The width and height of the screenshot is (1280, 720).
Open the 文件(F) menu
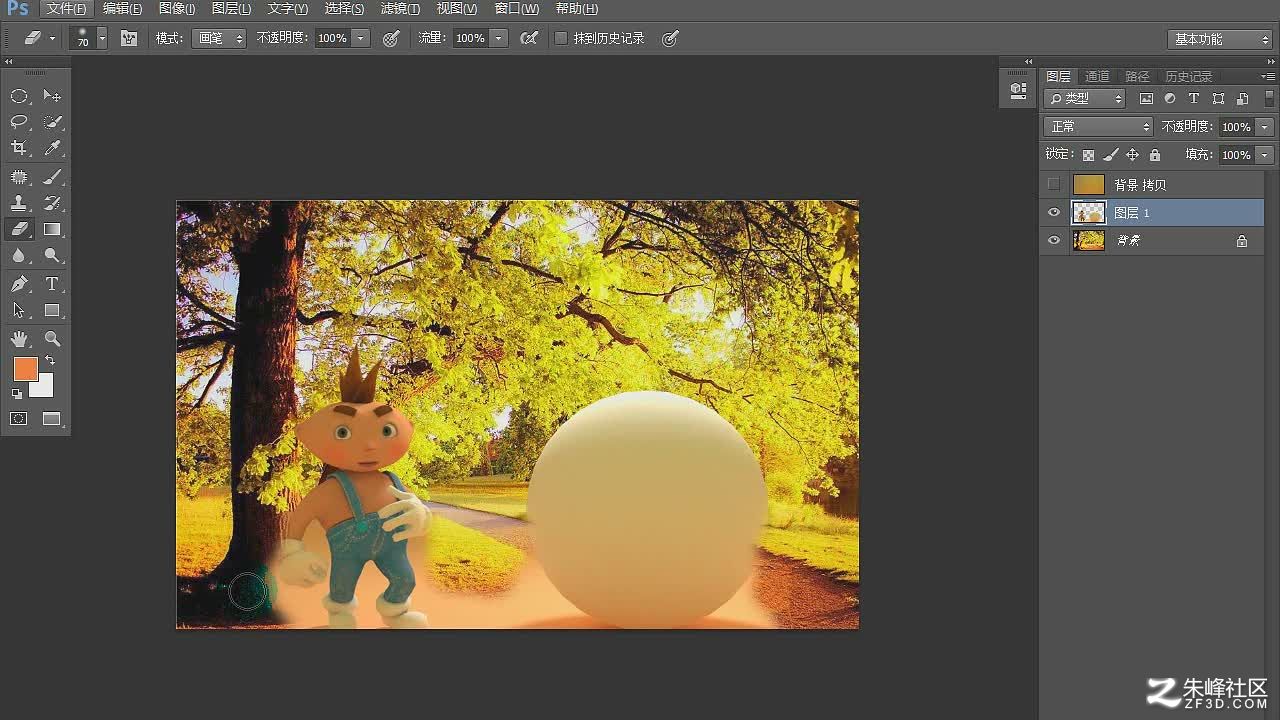tap(67, 8)
